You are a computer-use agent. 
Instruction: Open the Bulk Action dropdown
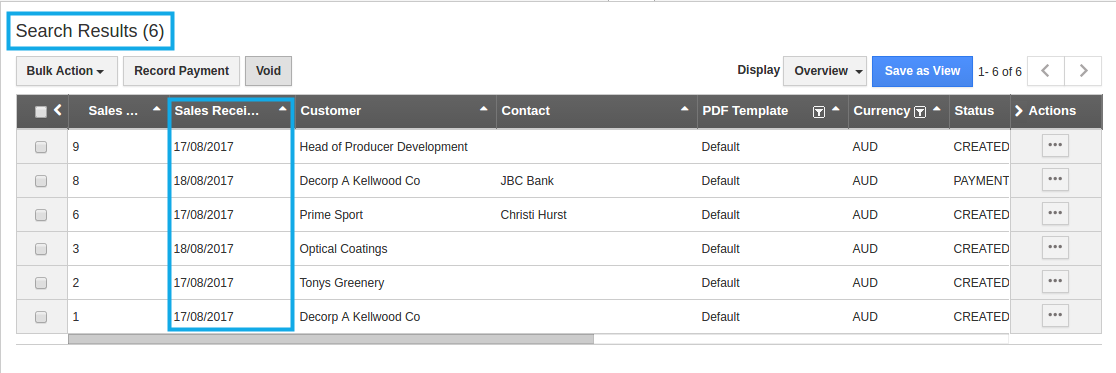pos(67,71)
